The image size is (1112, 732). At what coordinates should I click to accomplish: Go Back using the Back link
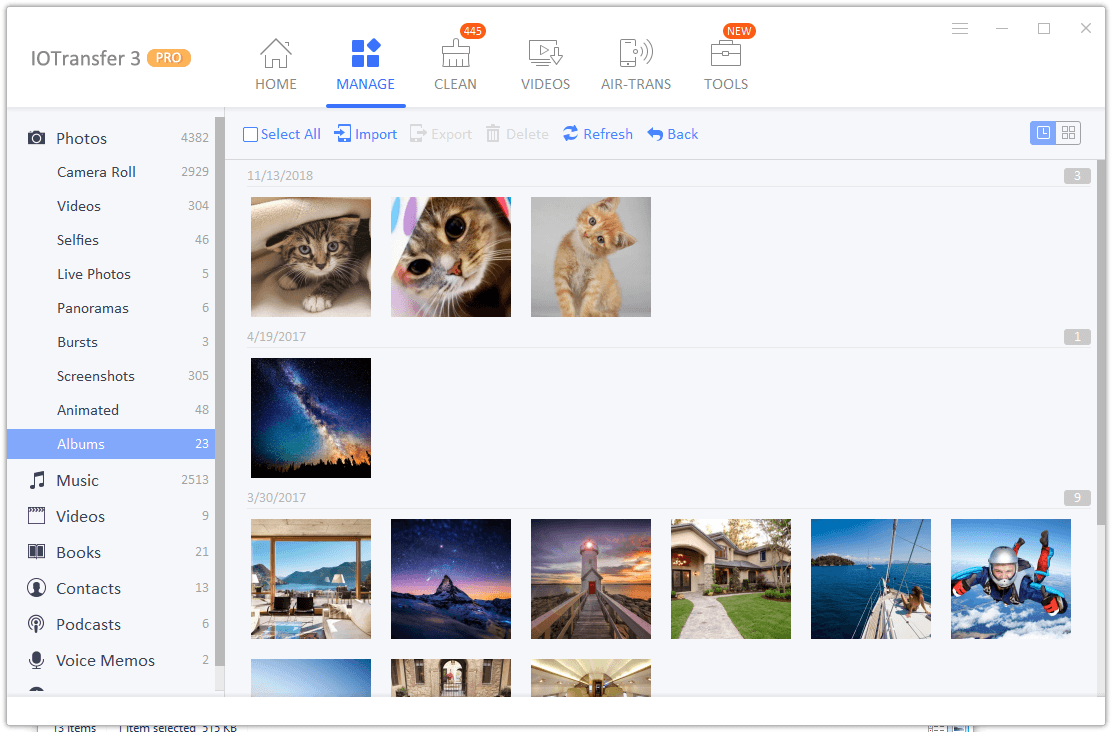pyautogui.click(x=672, y=133)
